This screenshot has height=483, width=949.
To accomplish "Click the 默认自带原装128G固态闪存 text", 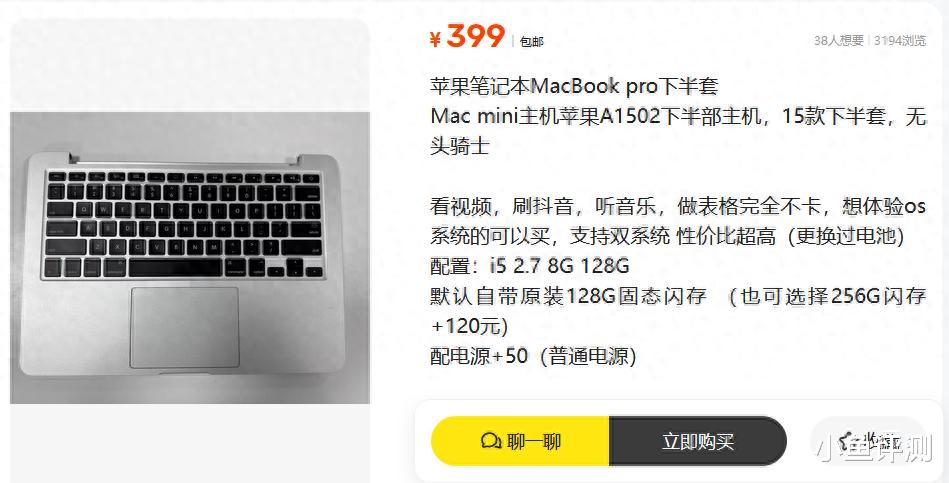I will pos(568,296).
